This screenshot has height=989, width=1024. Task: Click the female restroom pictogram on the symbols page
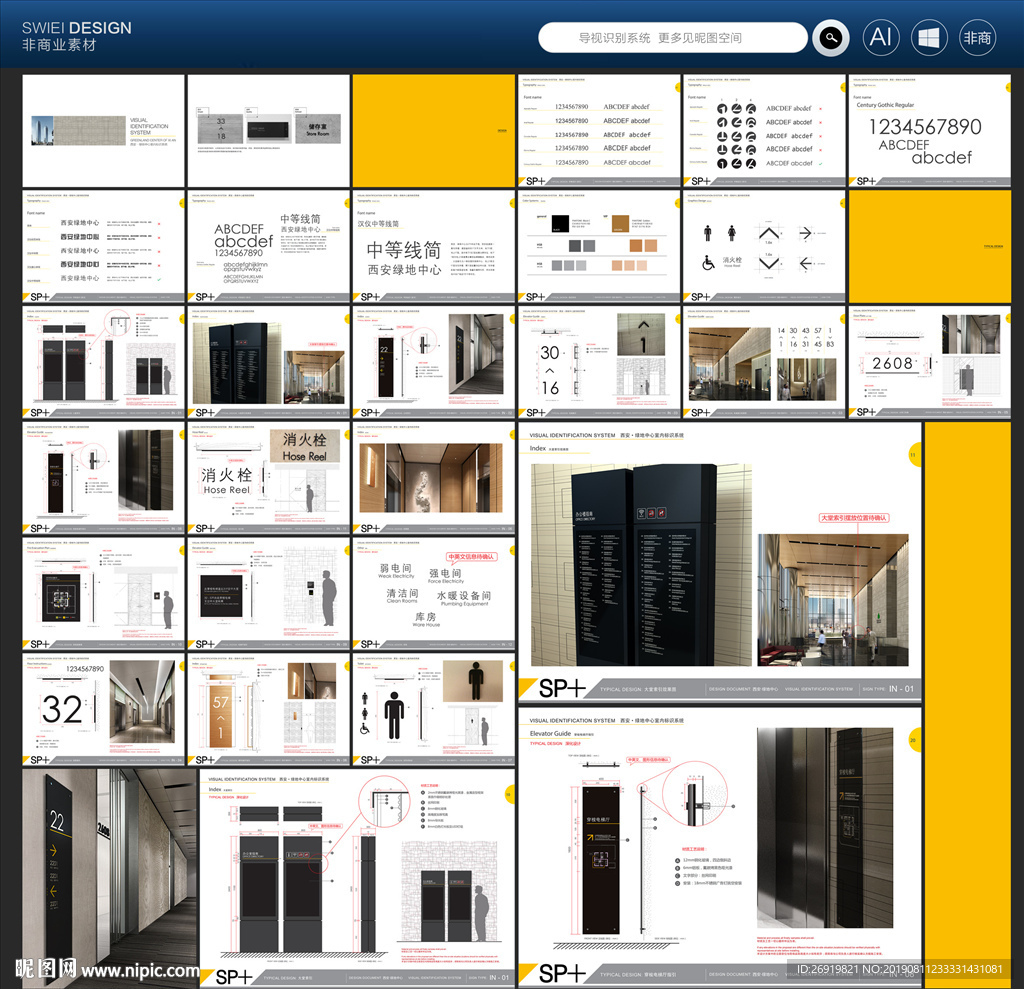tap(731, 233)
